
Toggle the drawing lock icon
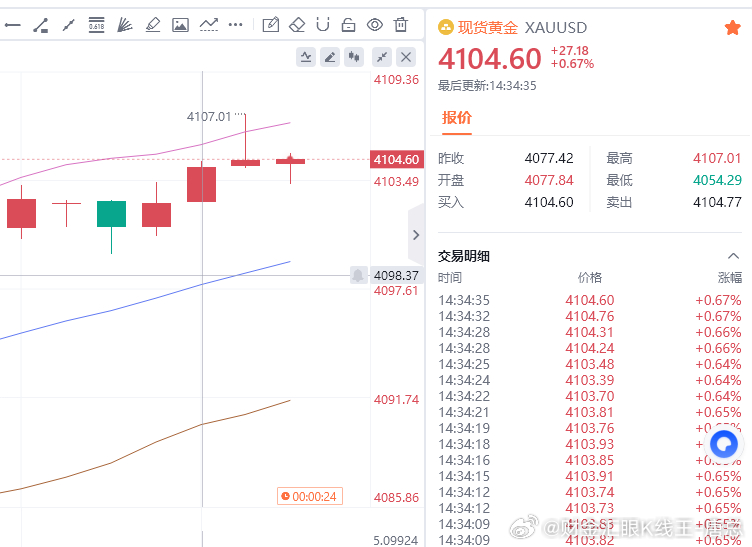click(x=349, y=25)
